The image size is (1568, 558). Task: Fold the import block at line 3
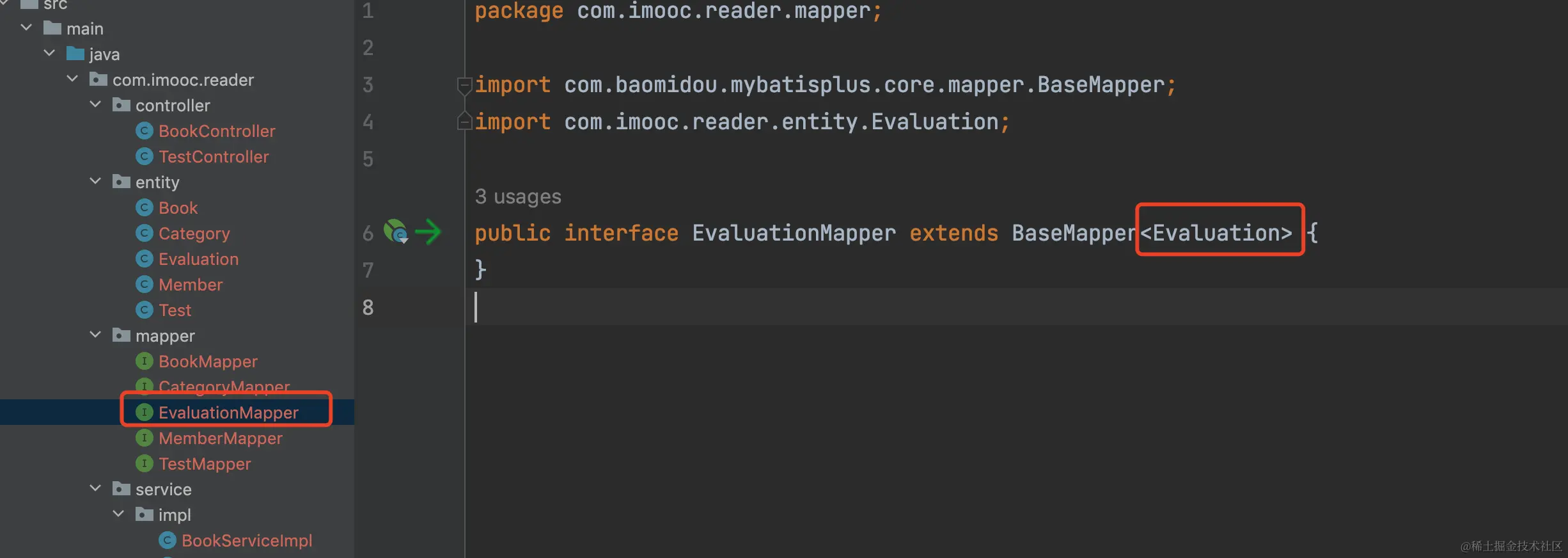pyautogui.click(x=464, y=84)
